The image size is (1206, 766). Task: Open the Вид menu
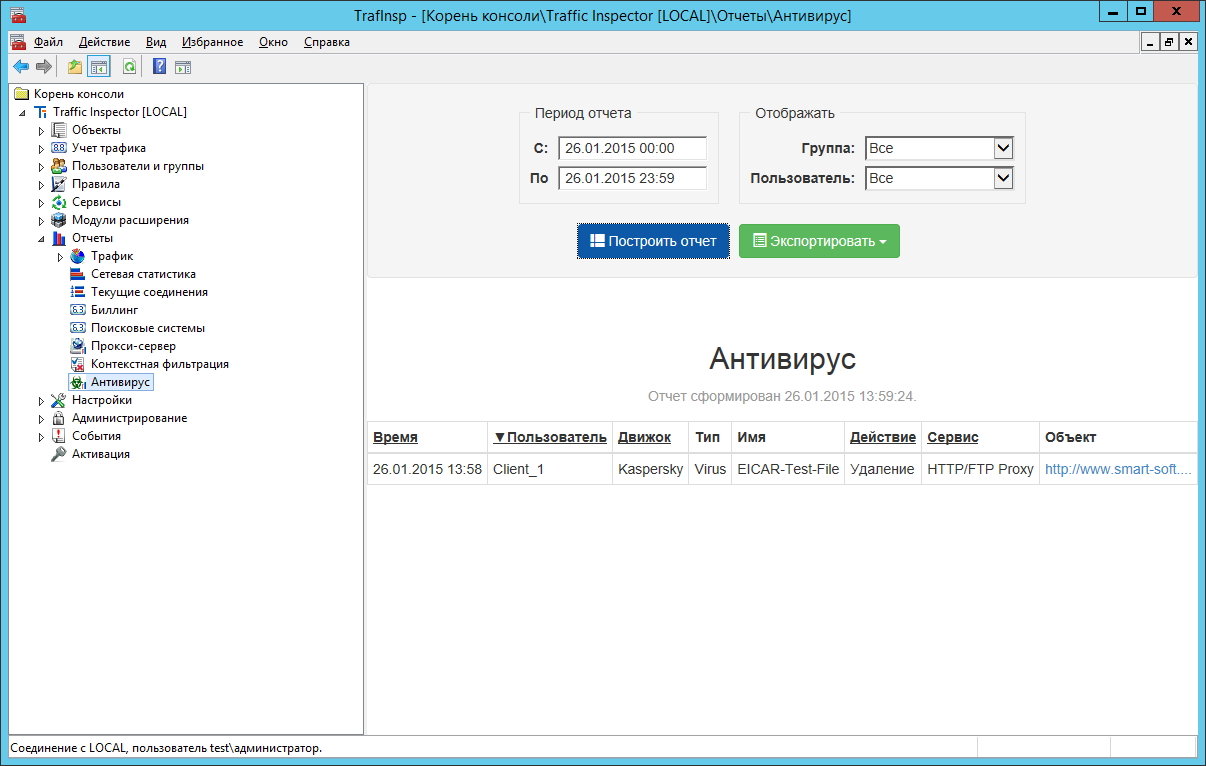point(156,42)
